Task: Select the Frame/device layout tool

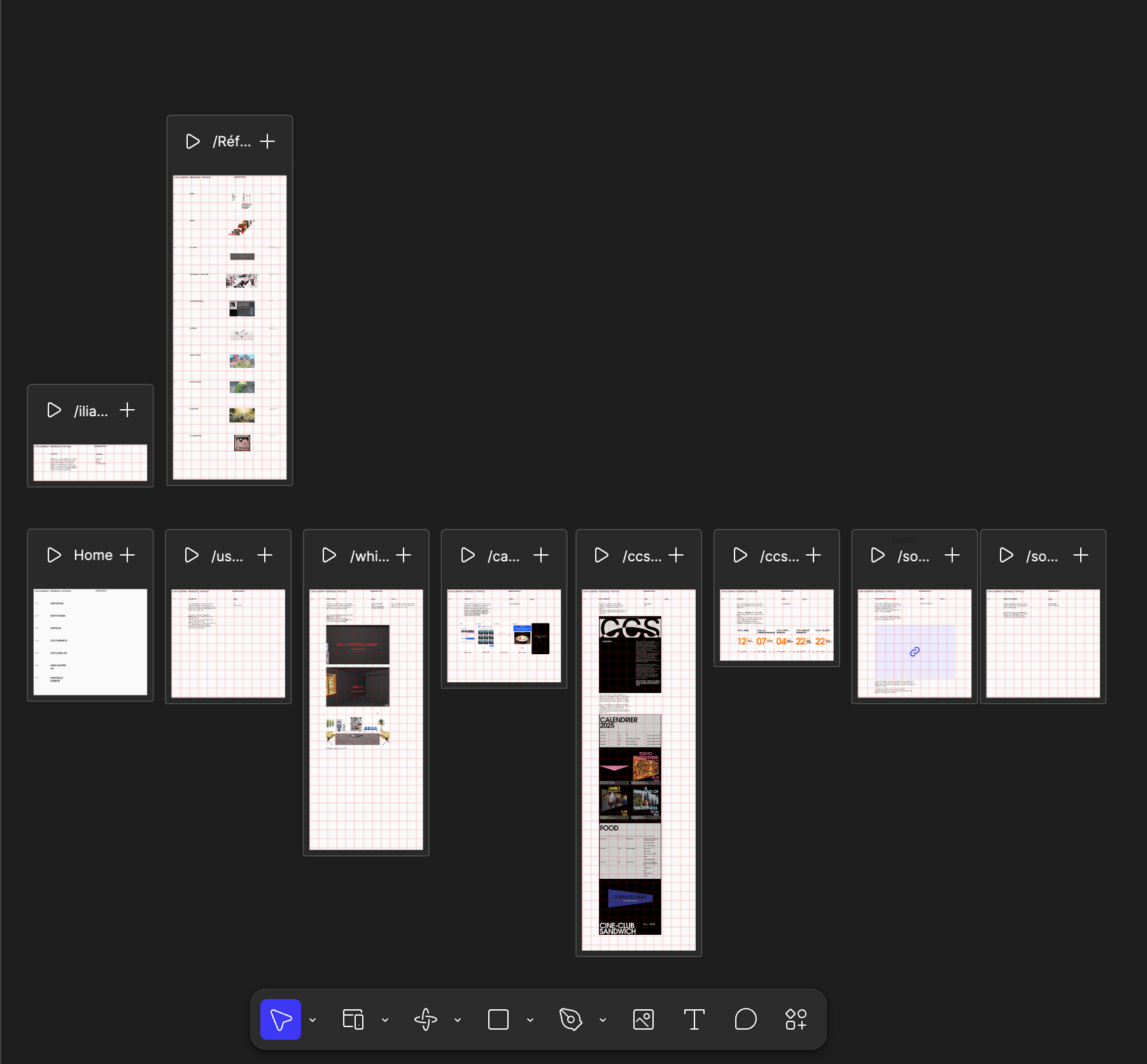Action: (x=353, y=1019)
